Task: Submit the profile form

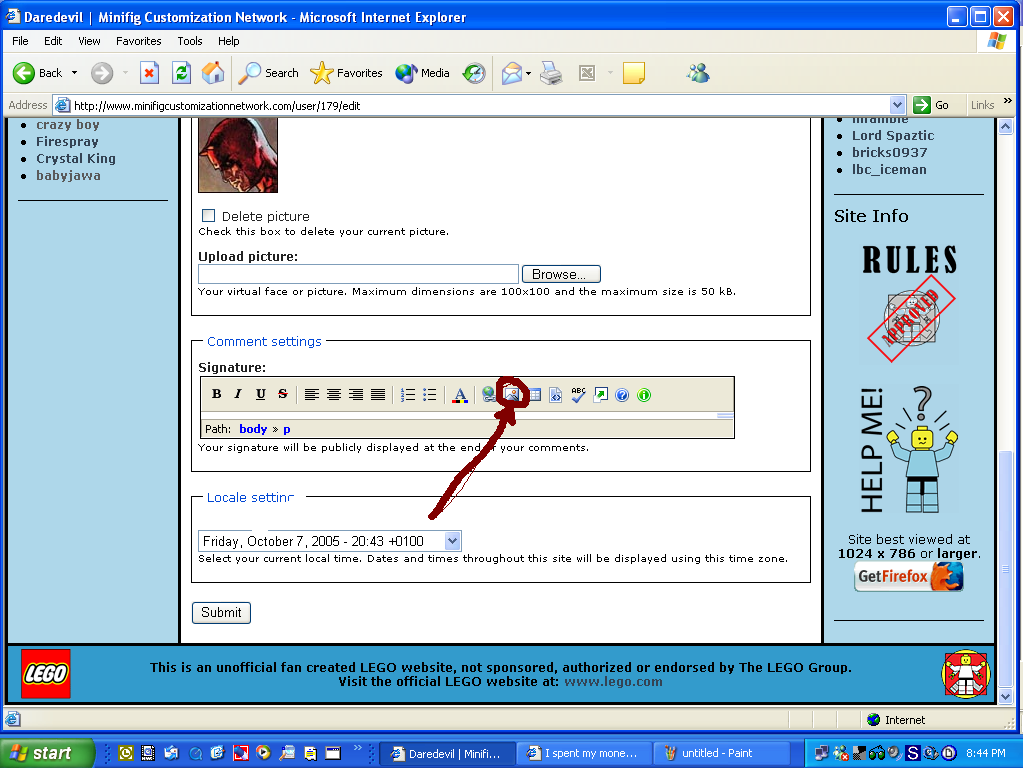Action: click(221, 613)
